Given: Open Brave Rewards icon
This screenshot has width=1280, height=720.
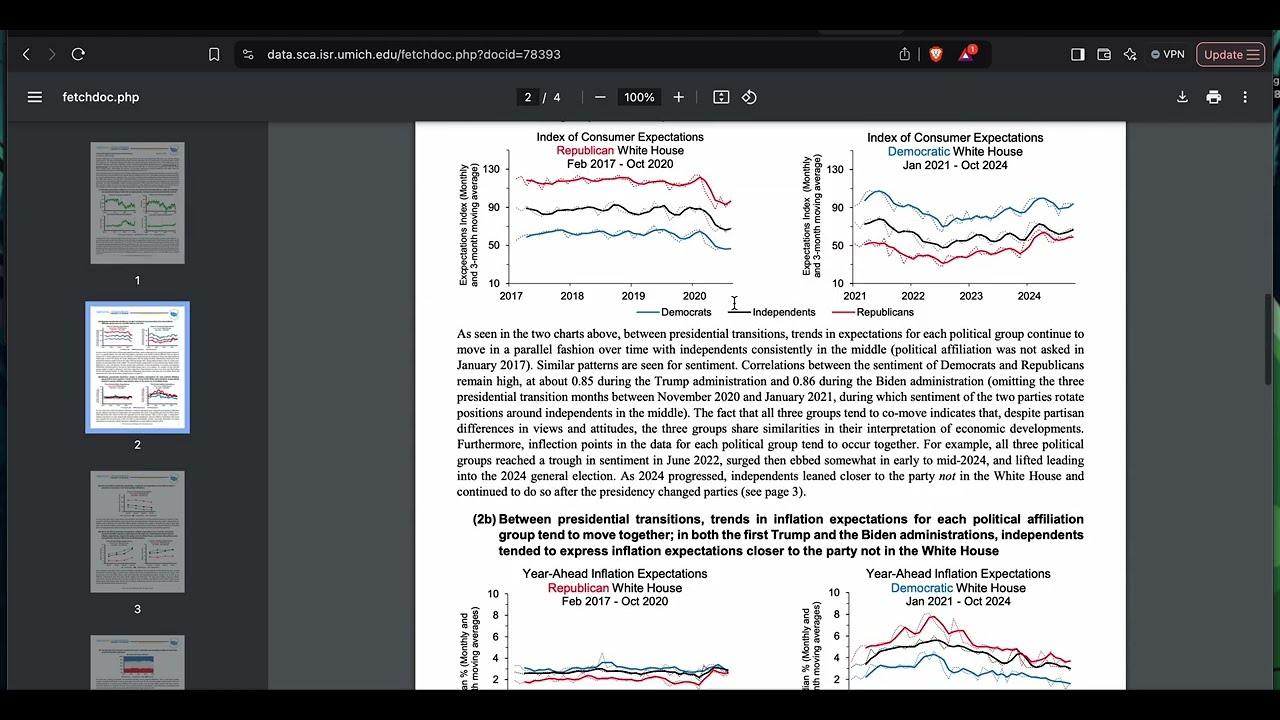Looking at the screenshot, I should point(966,54).
